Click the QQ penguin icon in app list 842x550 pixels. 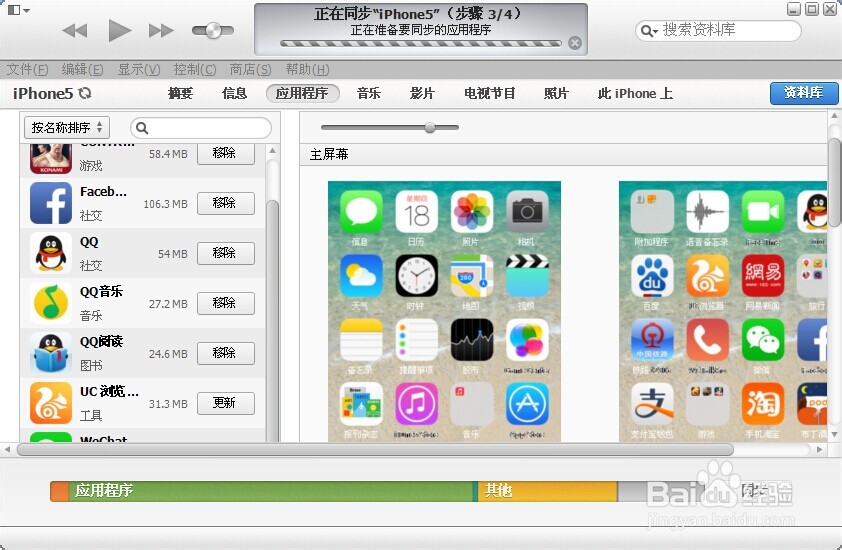50,253
